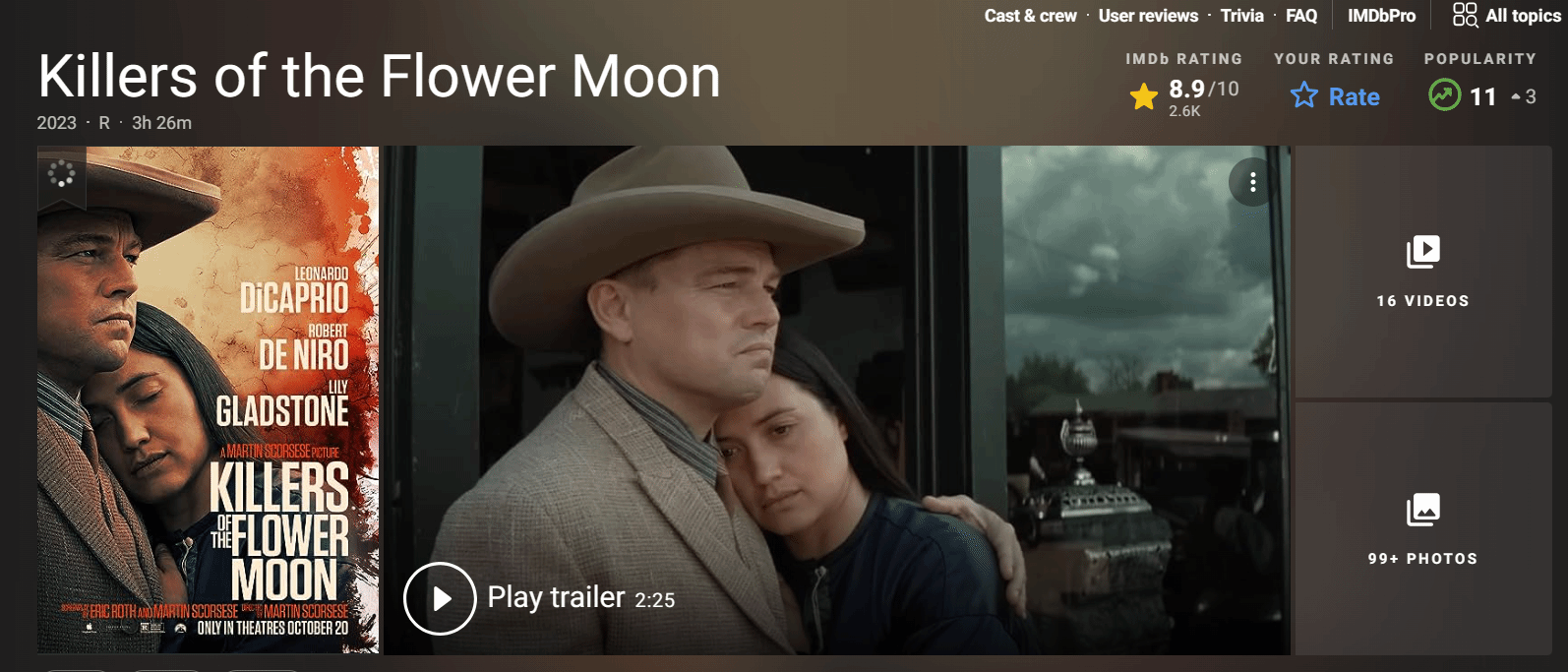Click the 8.9/10 rating score
Screen dimensions: 1568x672
(x=1203, y=90)
